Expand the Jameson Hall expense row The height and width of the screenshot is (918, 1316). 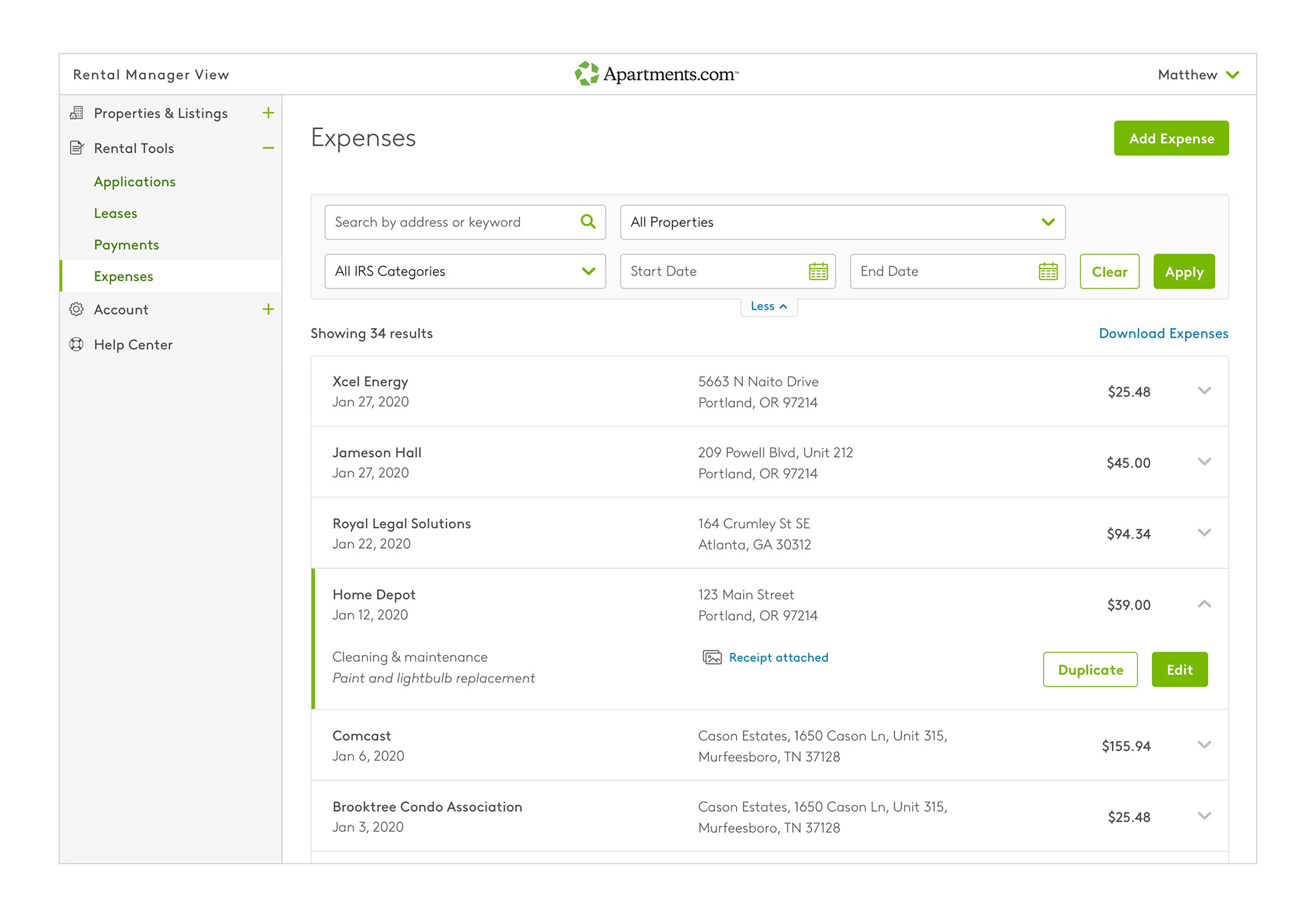point(1204,462)
